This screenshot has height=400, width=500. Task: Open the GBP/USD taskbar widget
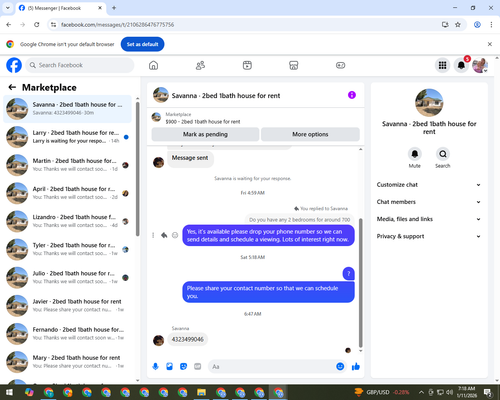pos(382,392)
